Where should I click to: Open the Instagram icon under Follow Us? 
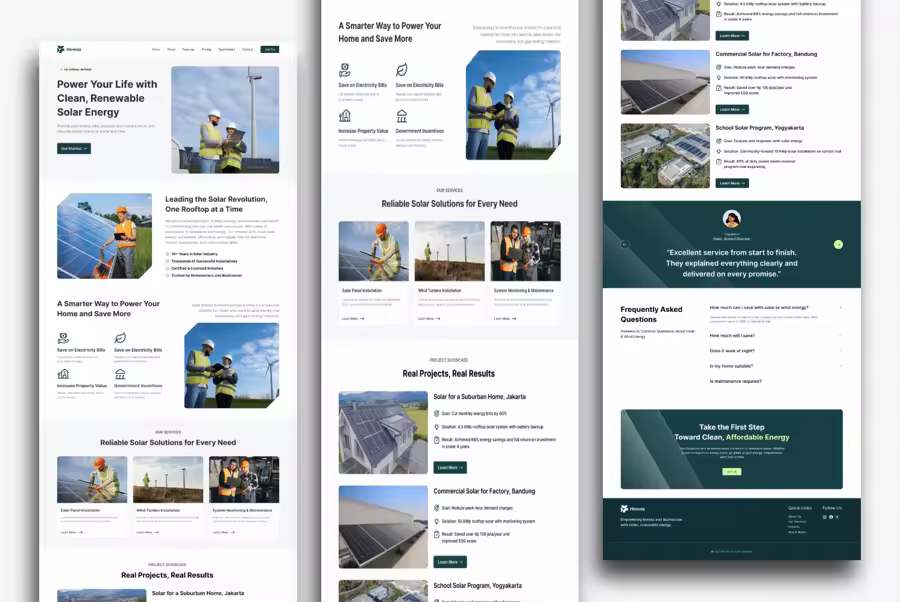pyautogui.click(x=825, y=517)
